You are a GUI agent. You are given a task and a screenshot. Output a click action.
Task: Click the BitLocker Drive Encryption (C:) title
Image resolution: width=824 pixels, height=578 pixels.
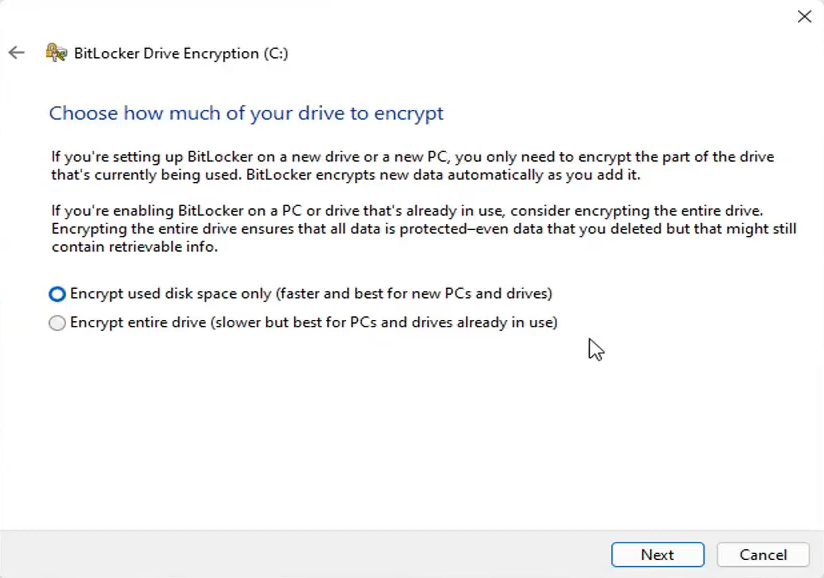point(181,53)
